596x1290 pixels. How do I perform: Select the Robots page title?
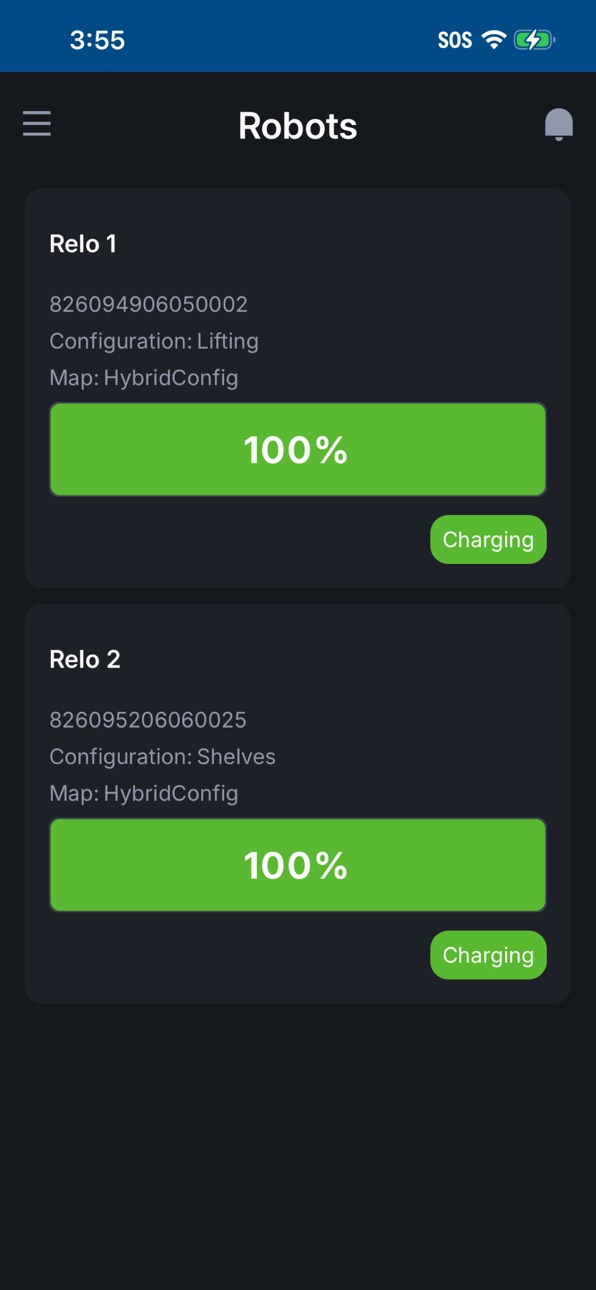tap(298, 126)
